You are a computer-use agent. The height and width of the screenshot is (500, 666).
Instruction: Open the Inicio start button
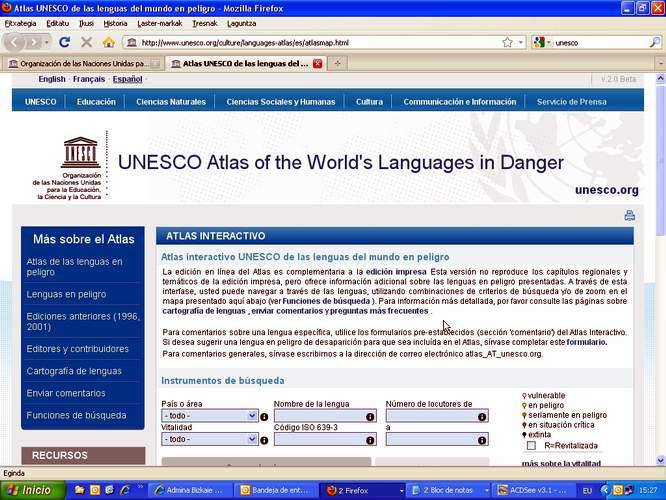point(32,490)
